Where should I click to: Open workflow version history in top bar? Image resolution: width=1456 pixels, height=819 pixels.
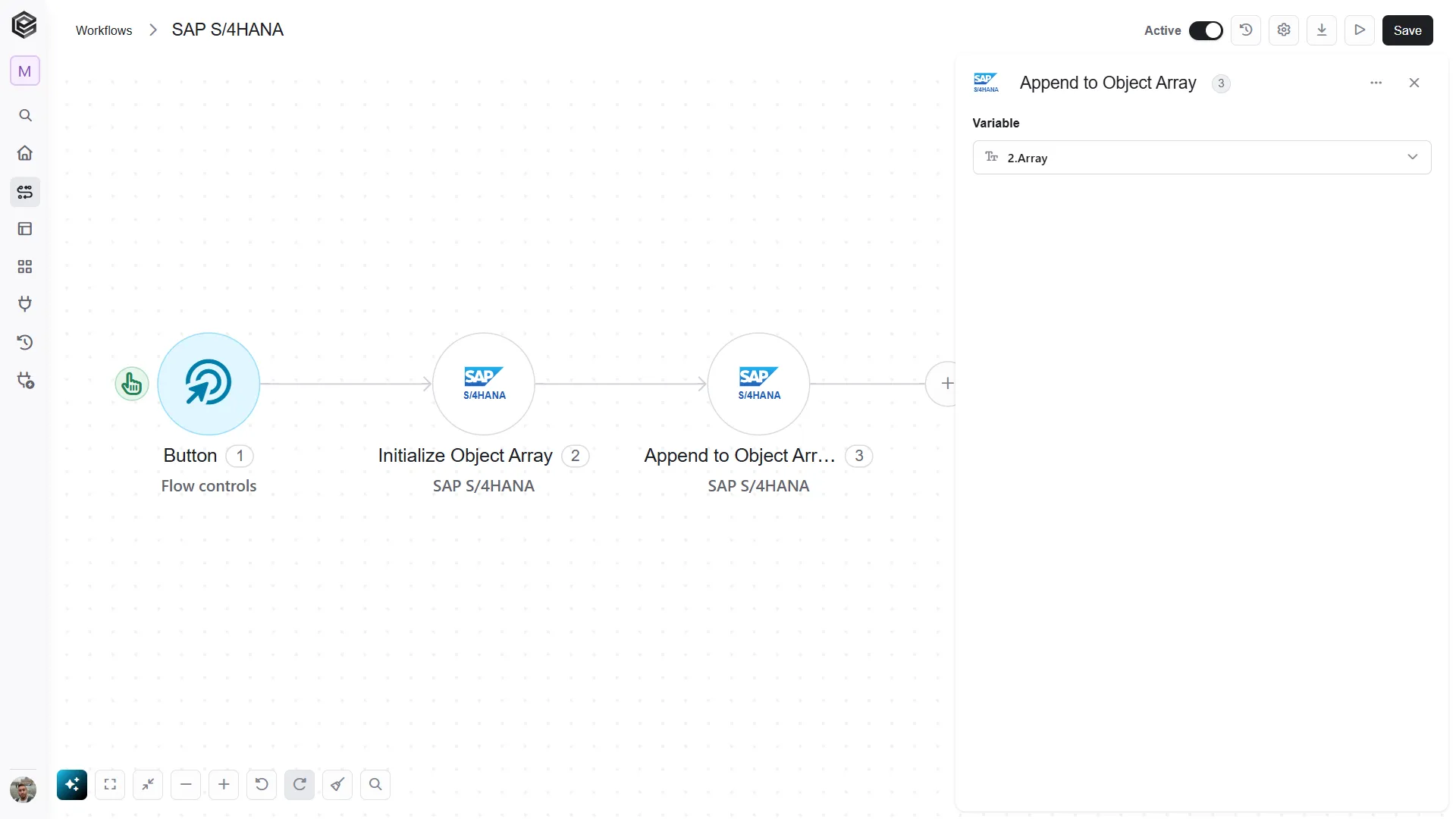tap(1246, 30)
